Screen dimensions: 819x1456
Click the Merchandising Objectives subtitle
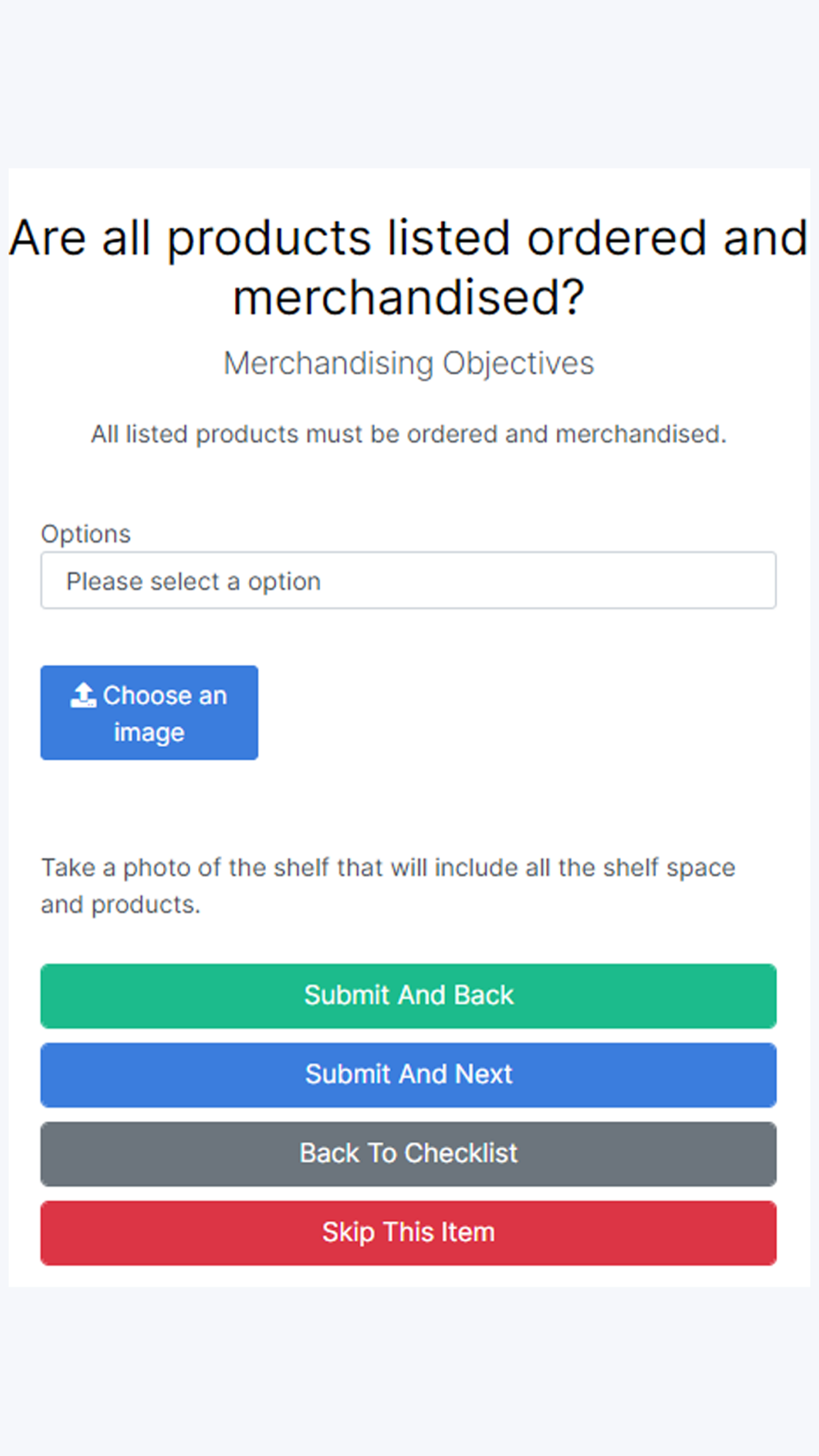click(x=409, y=364)
